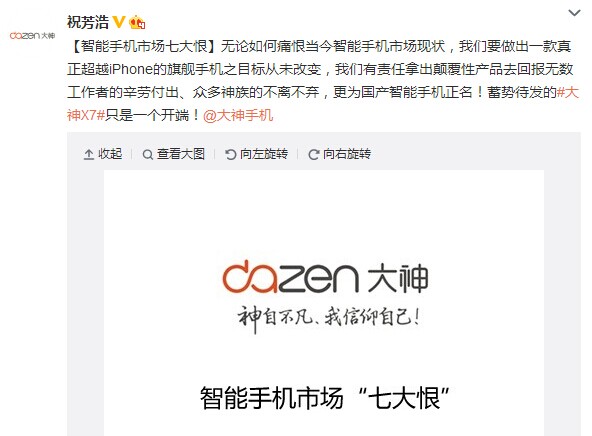The height and width of the screenshot is (436, 592).
Task: Click the counterclockwise rotate arrow icon
Action: (x=230, y=154)
